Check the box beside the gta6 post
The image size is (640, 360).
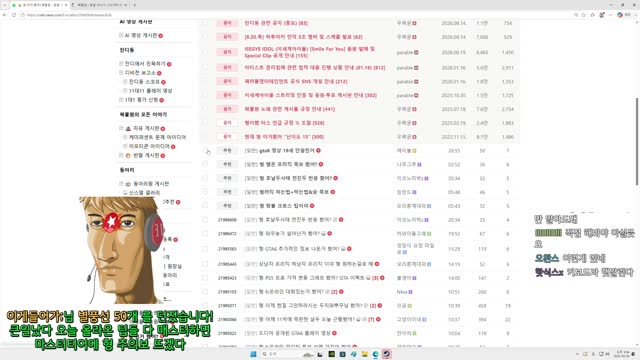(x=205, y=151)
